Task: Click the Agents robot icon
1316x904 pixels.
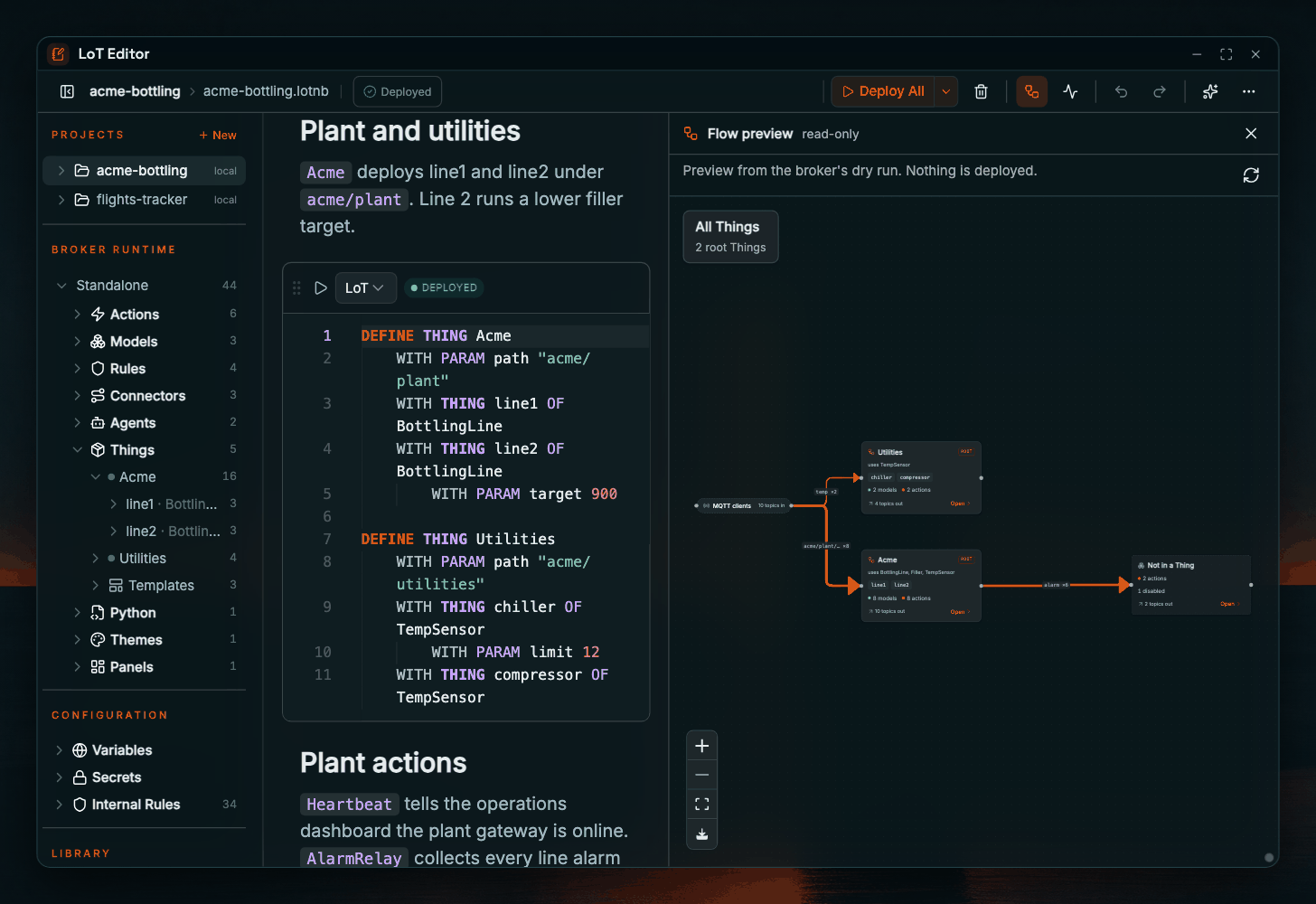Action: coord(98,423)
